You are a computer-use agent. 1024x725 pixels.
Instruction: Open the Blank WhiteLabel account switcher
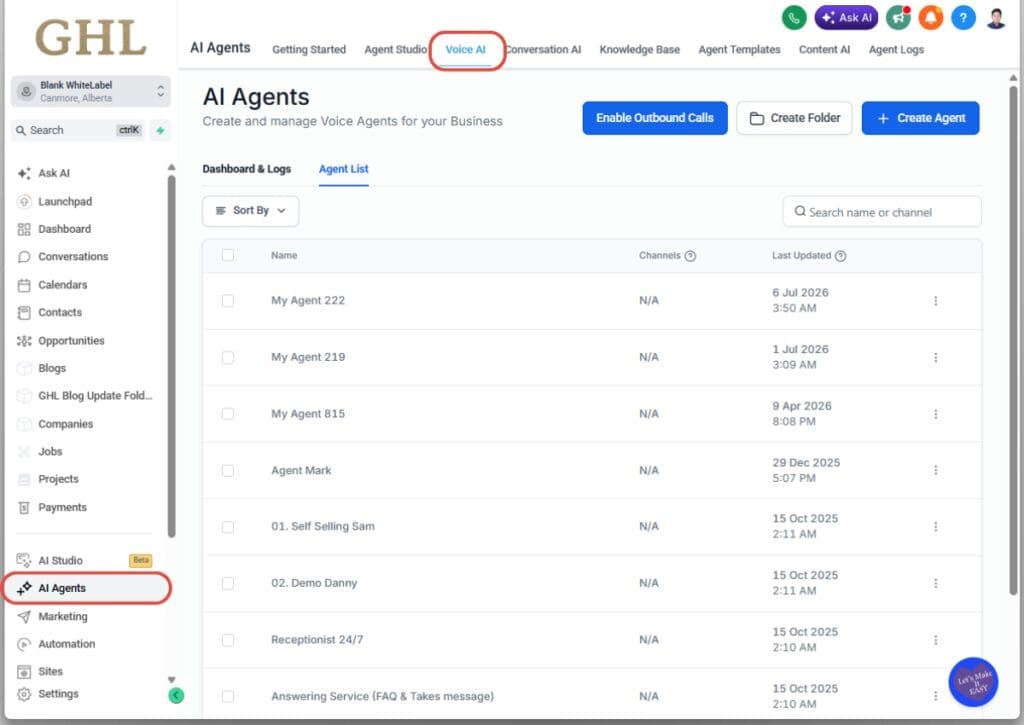(91, 91)
